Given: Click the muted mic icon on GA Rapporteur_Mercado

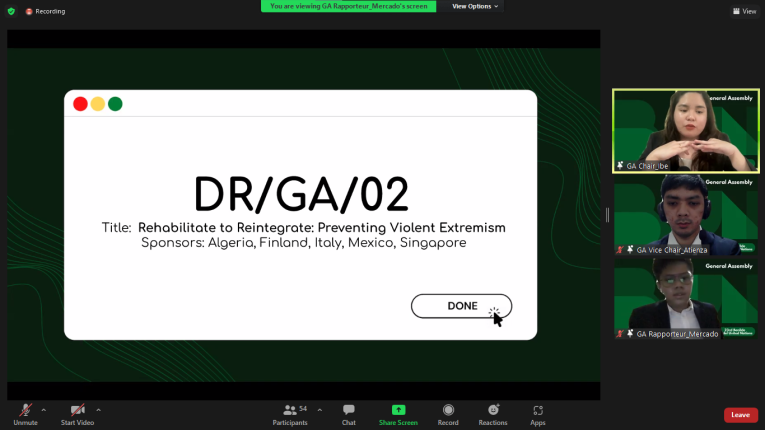Looking at the screenshot, I should pos(620,334).
